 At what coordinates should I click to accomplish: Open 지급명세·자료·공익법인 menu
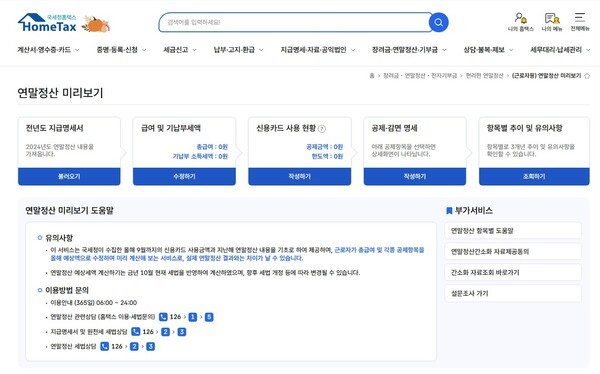pyautogui.click(x=313, y=50)
